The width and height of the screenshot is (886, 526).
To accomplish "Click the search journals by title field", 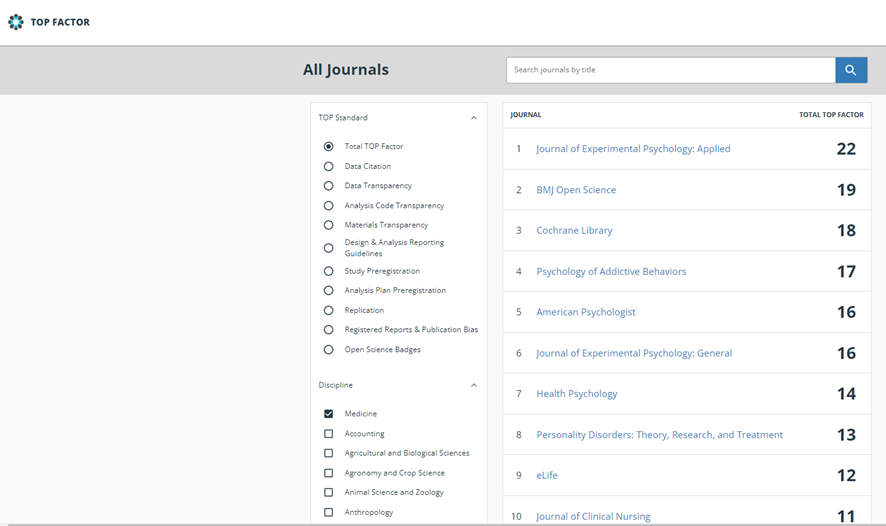I will [670, 70].
